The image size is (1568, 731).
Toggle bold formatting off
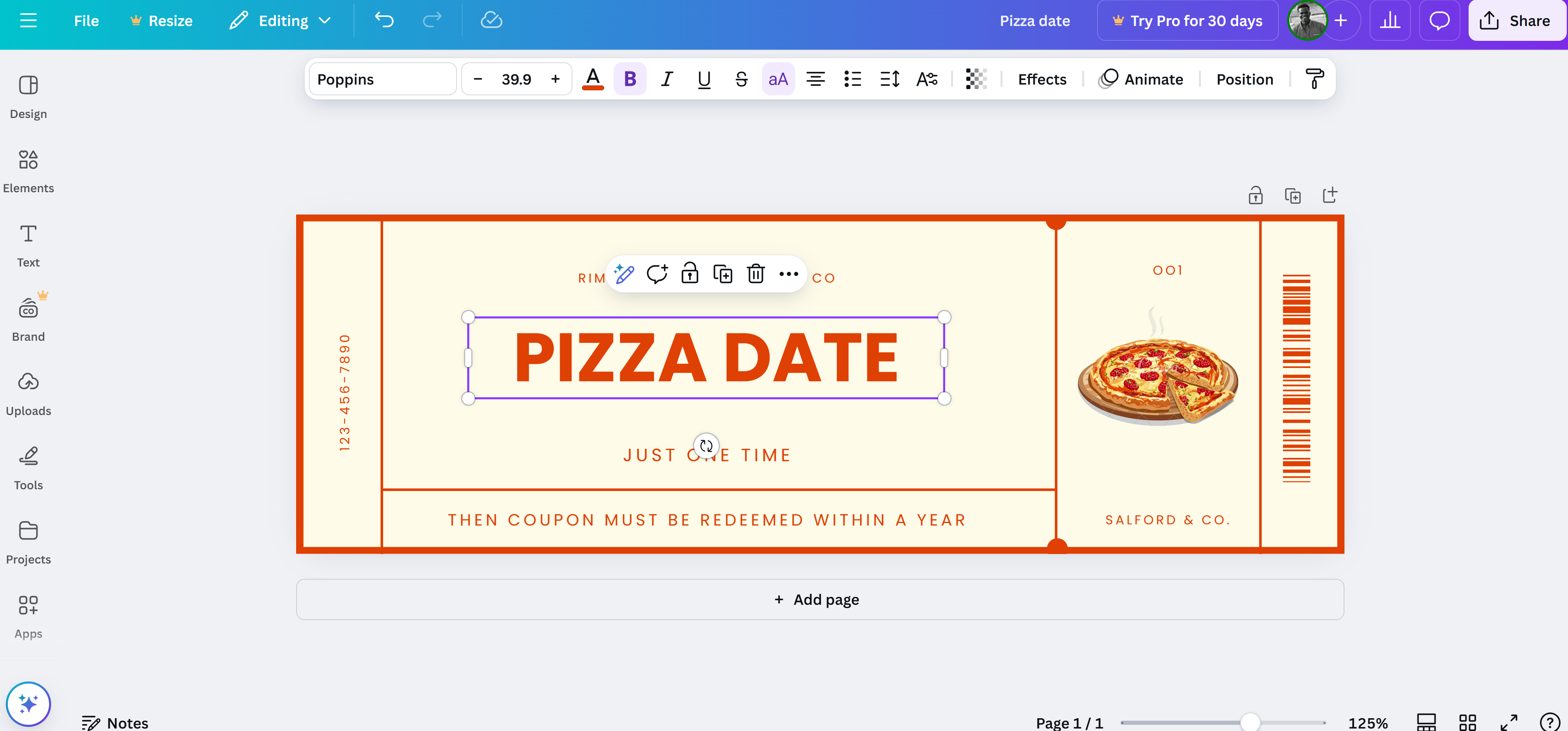click(630, 79)
